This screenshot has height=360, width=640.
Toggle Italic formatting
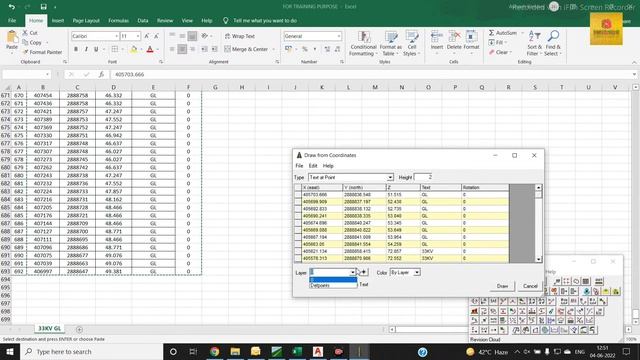[x=86, y=49]
